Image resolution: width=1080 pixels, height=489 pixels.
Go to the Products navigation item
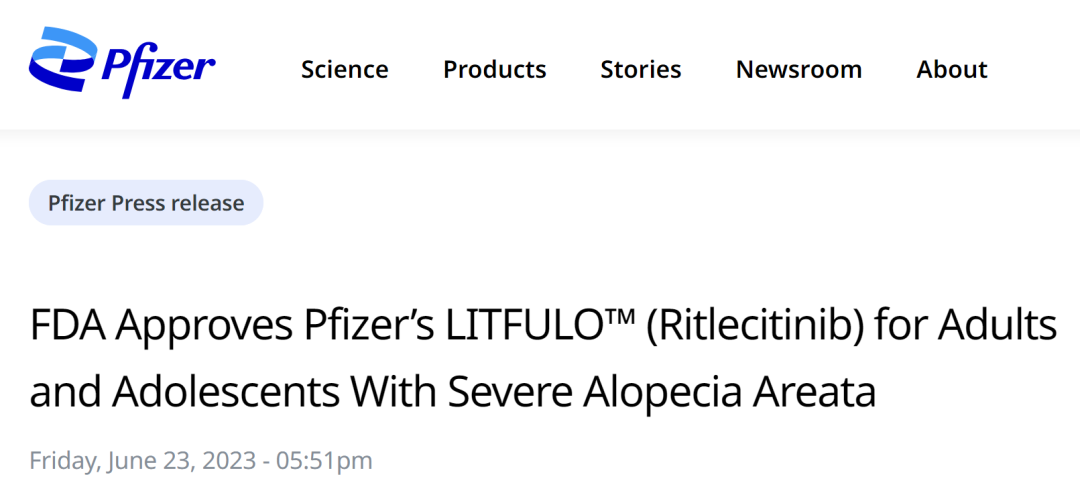pos(495,70)
